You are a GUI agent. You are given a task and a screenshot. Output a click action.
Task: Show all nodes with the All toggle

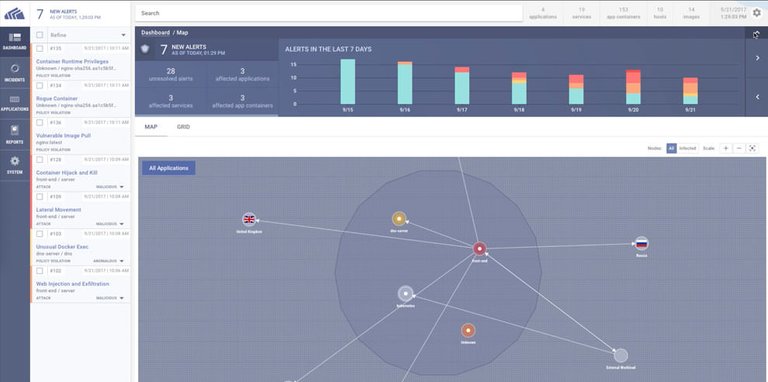pyautogui.click(x=672, y=148)
